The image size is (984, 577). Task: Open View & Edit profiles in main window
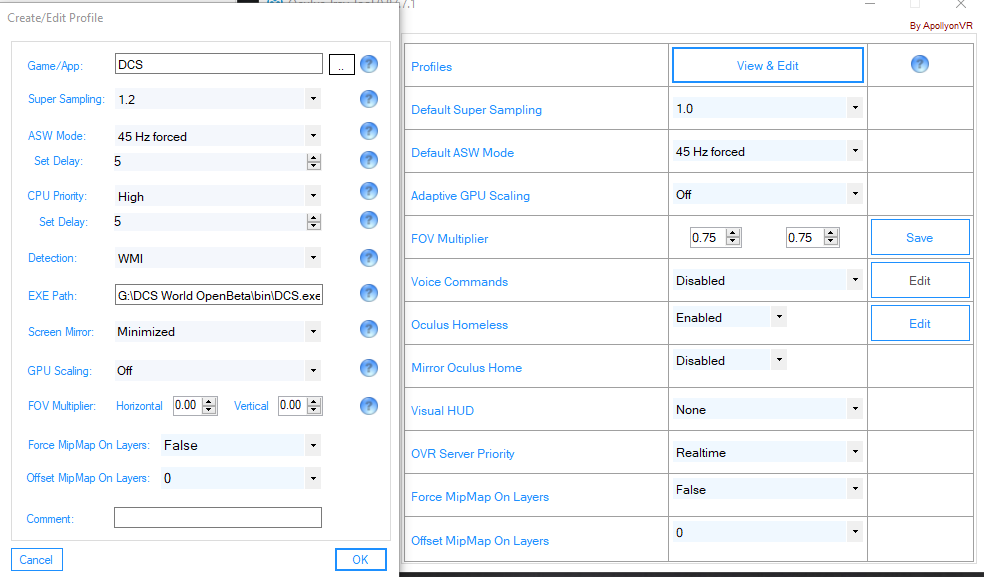(767, 65)
